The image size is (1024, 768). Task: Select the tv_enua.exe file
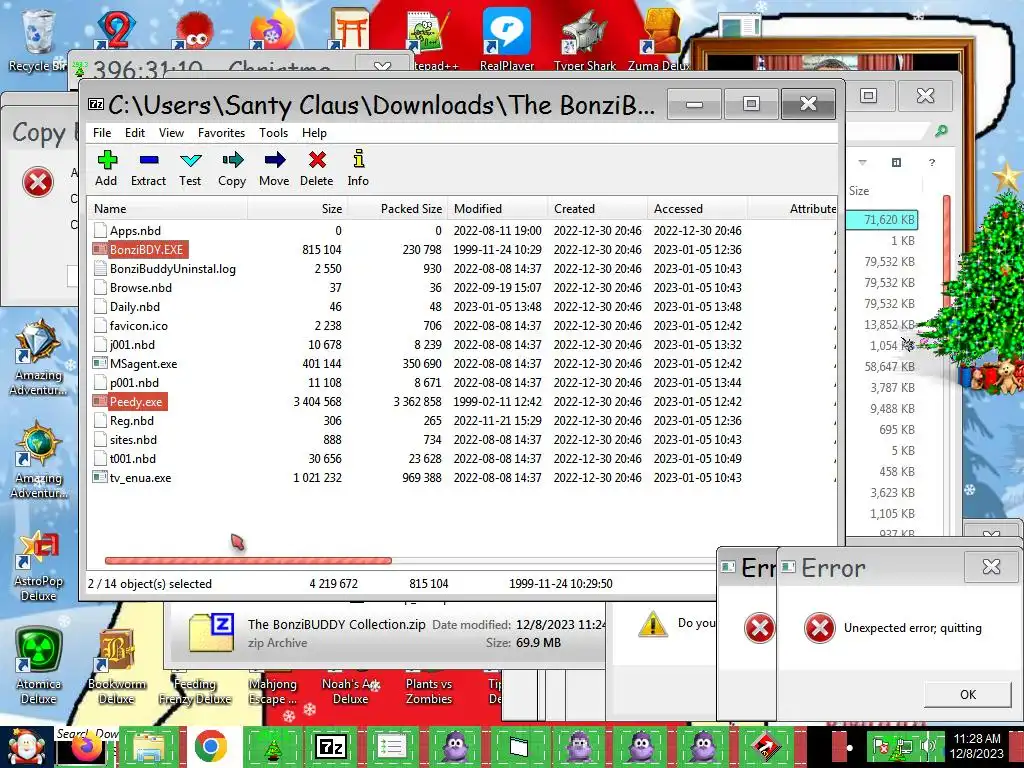[x=140, y=477]
